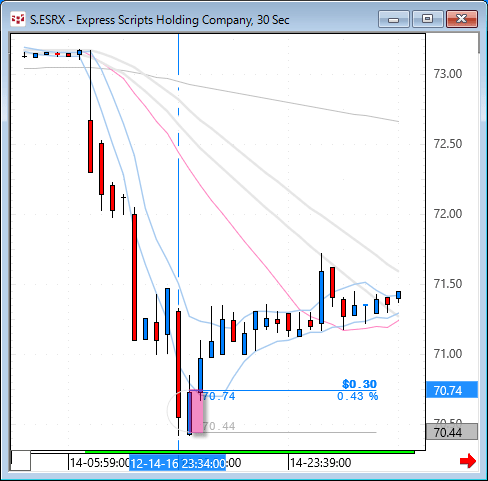The width and height of the screenshot is (488, 481).
Task: Maximize the S.ESRX chart window
Action: (x=428, y=19)
